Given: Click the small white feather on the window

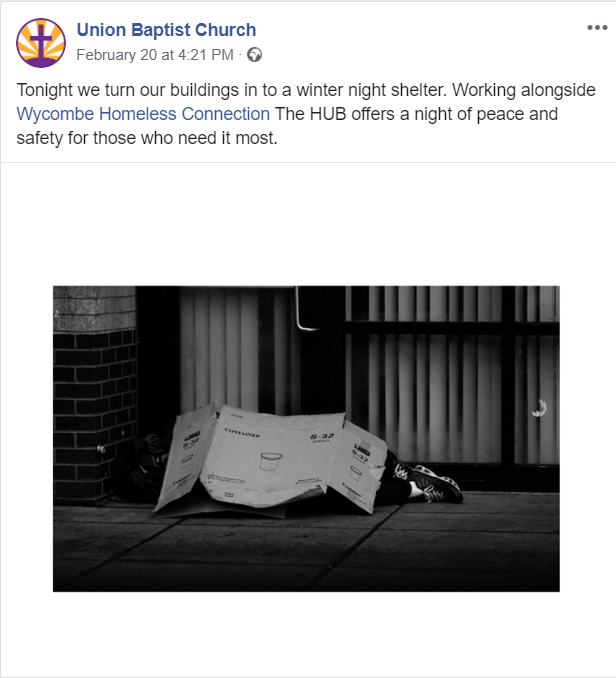Looking at the screenshot, I should tap(539, 409).
